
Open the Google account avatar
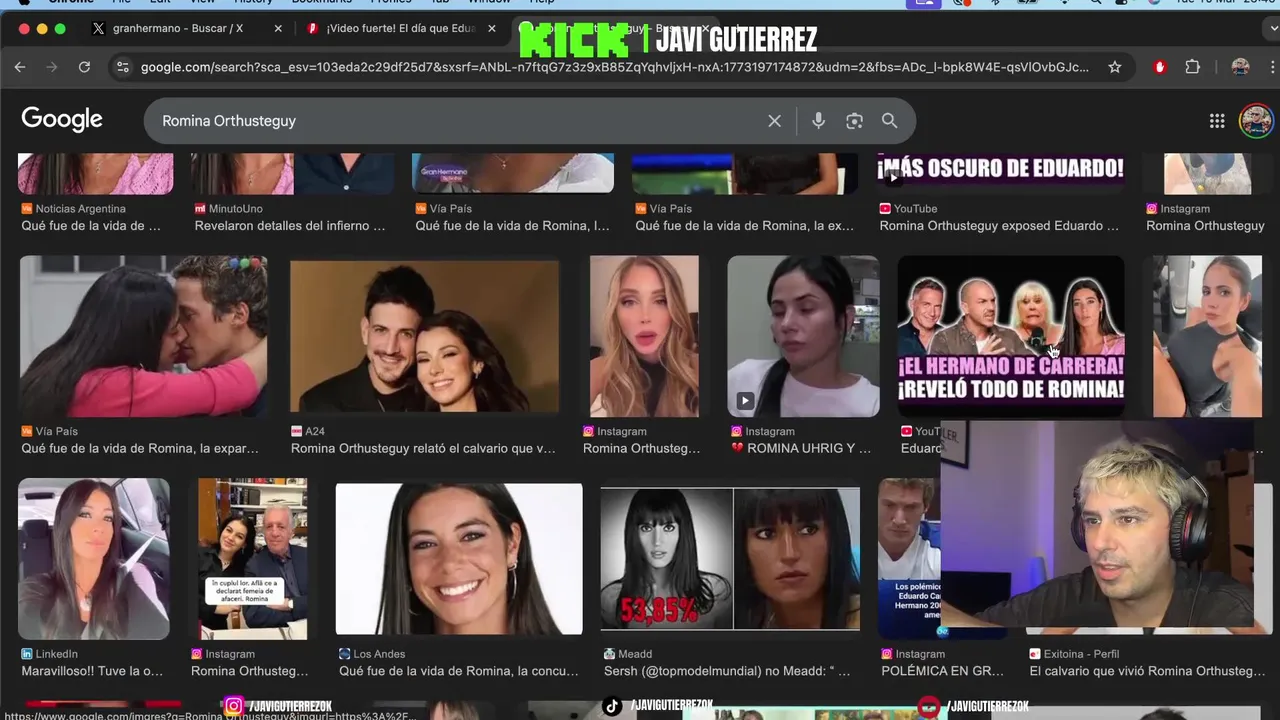pyautogui.click(x=1256, y=121)
